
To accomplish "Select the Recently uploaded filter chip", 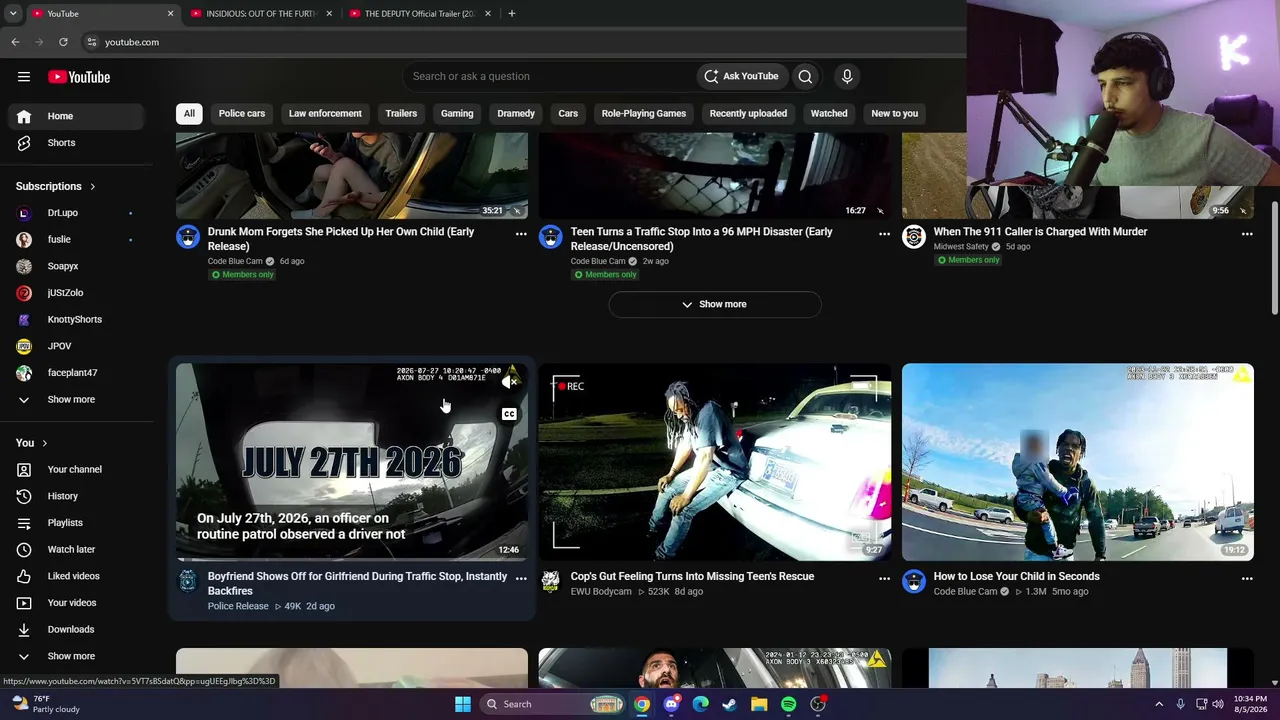I will point(748,113).
